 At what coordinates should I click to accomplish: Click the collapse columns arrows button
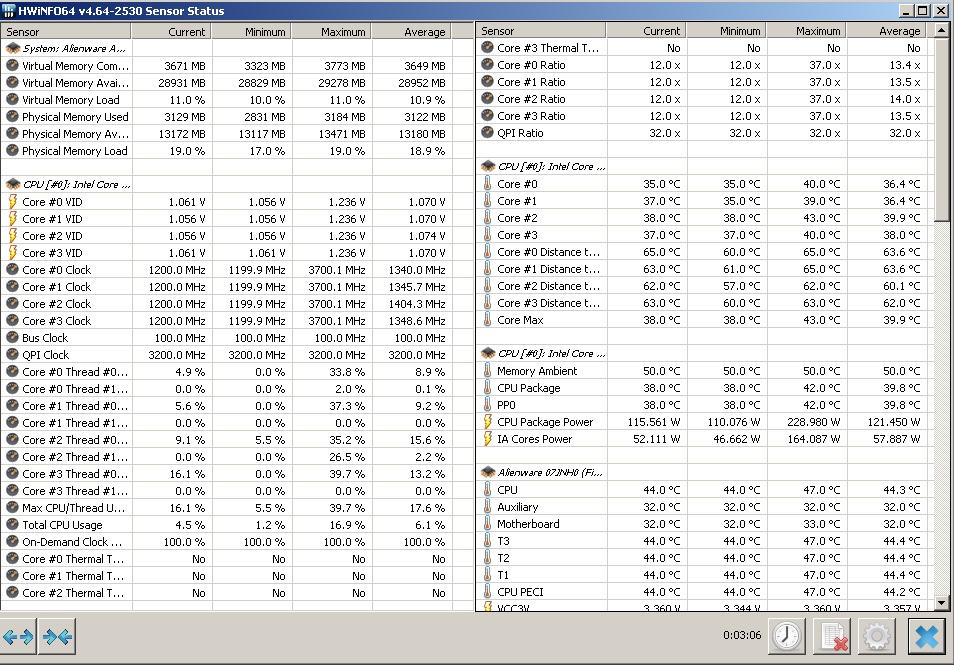(x=58, y=637)
